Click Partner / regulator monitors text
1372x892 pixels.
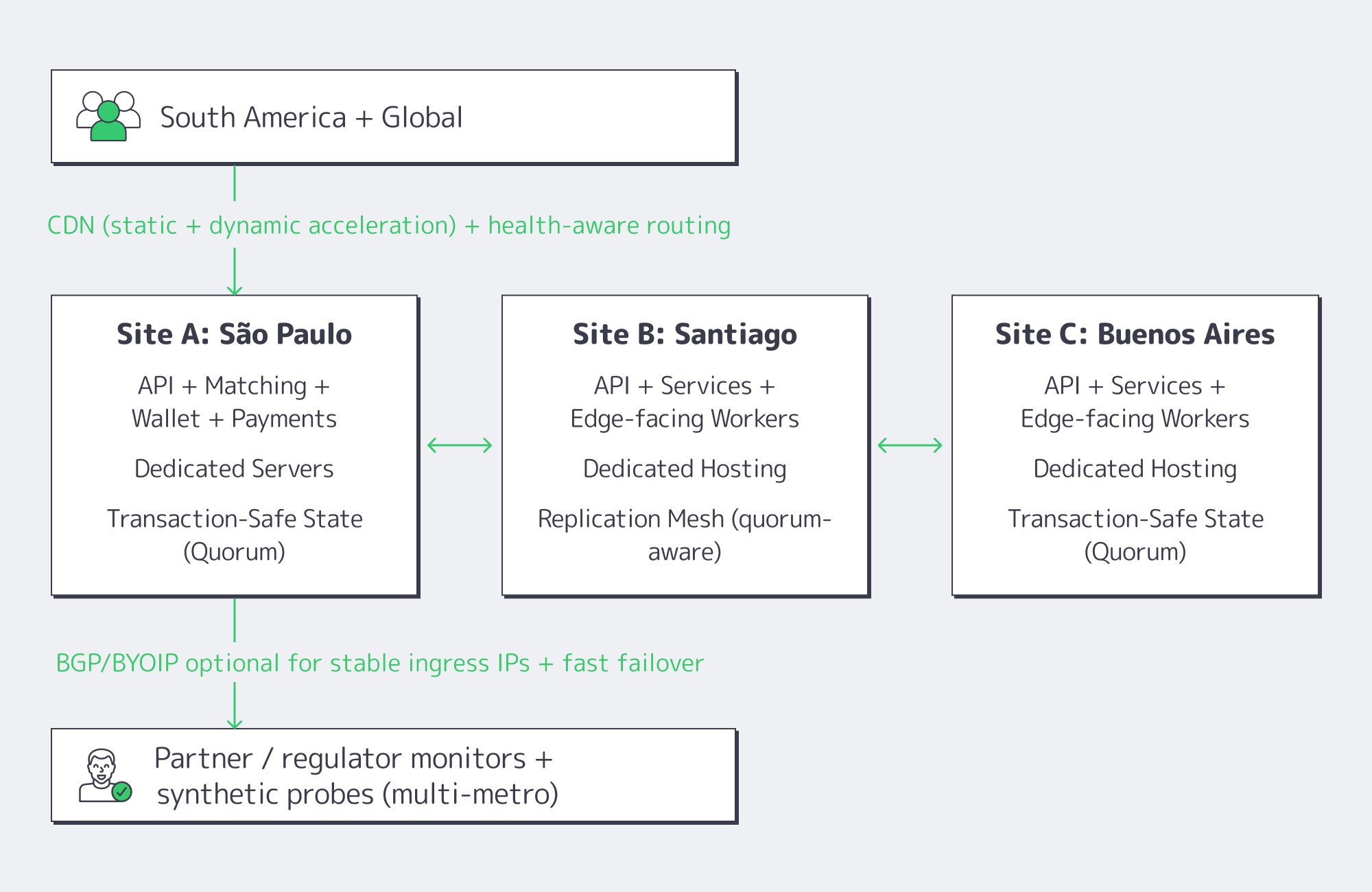point(354,759)
